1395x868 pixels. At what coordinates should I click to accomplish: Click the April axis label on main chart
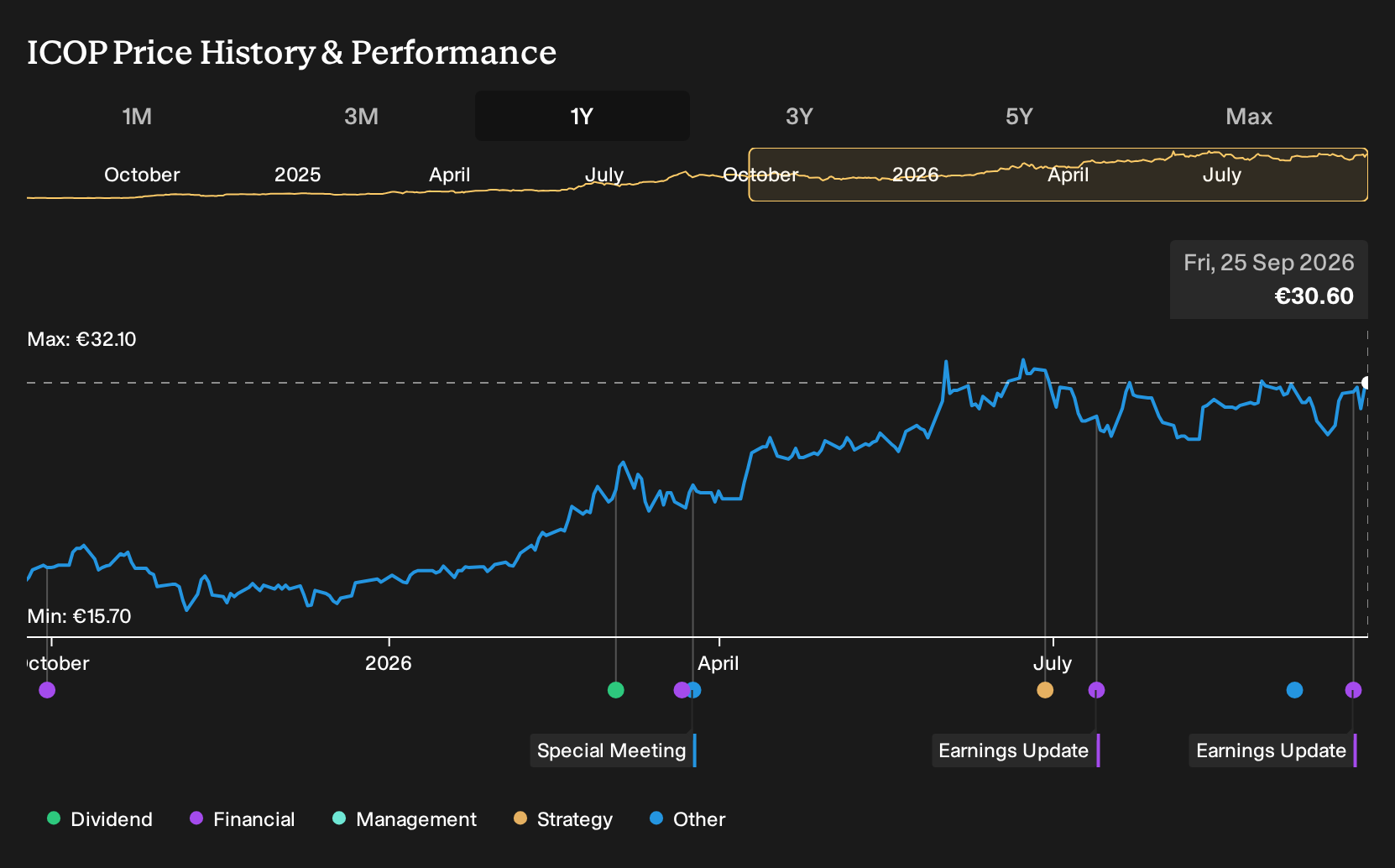718,663
